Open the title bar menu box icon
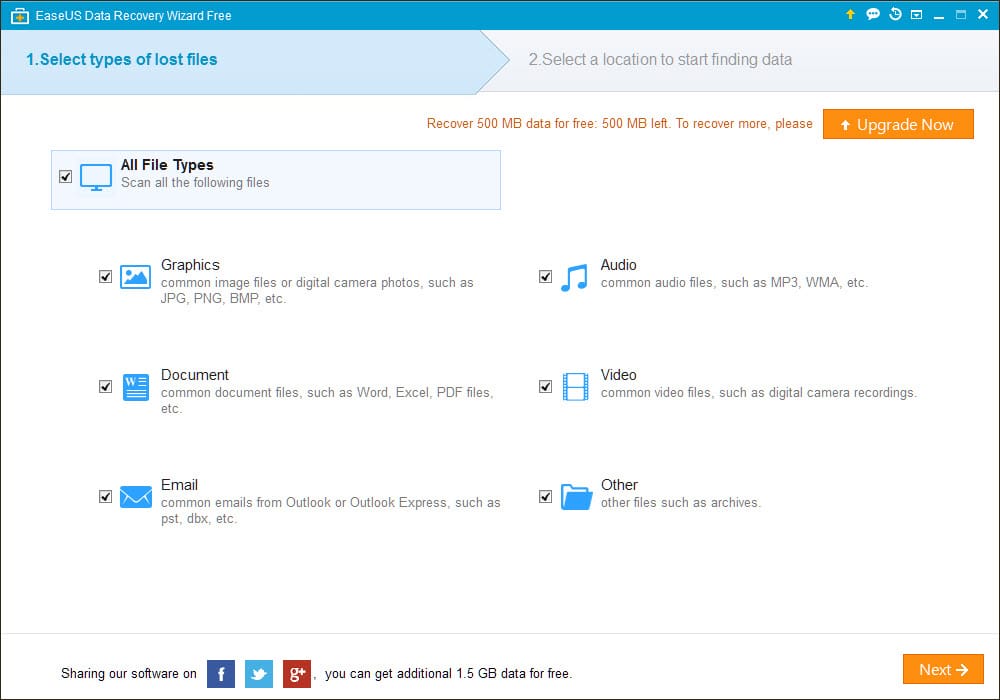 pyautogui.click(x=916, y=15)
